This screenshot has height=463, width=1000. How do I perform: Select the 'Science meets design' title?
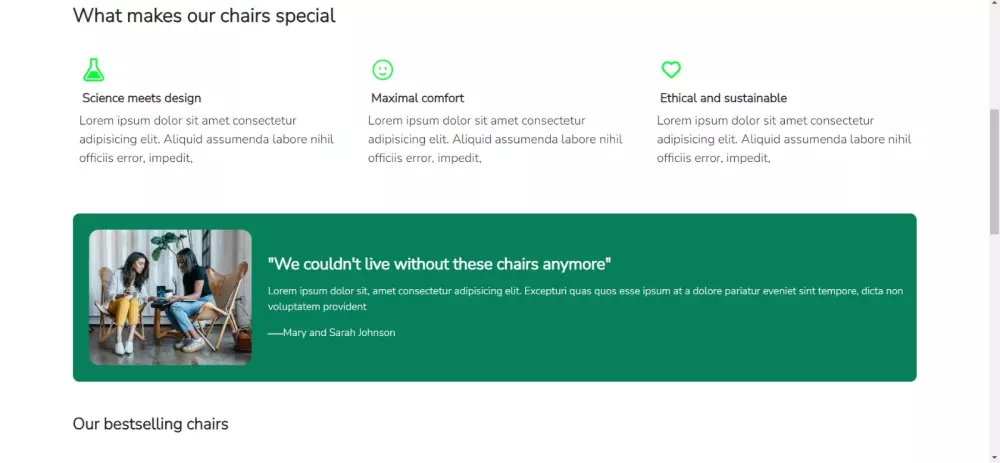coord(142,98)
